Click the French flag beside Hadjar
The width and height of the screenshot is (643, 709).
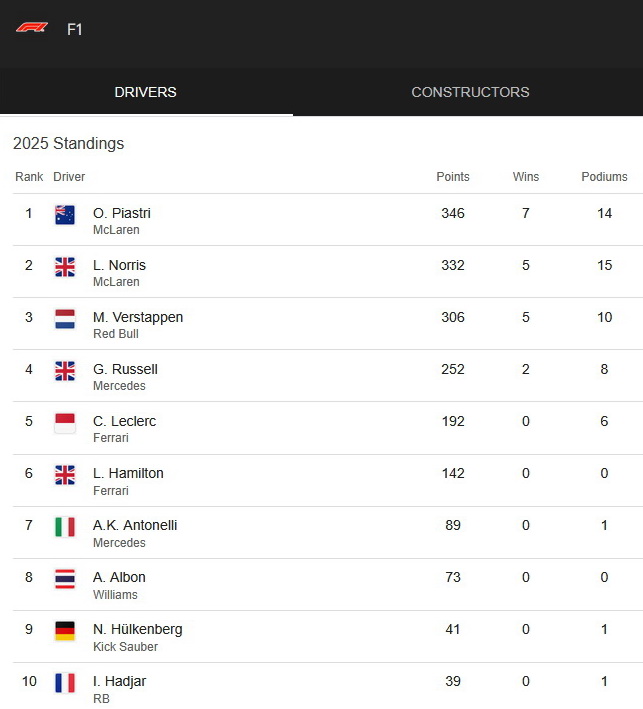[65, 682]
